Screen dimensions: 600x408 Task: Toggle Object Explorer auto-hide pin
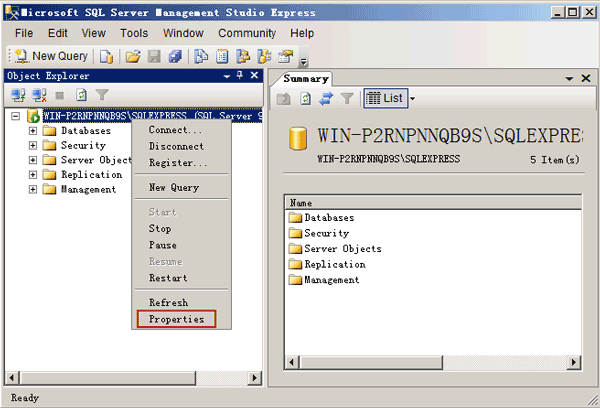click(x=240, y=75)
